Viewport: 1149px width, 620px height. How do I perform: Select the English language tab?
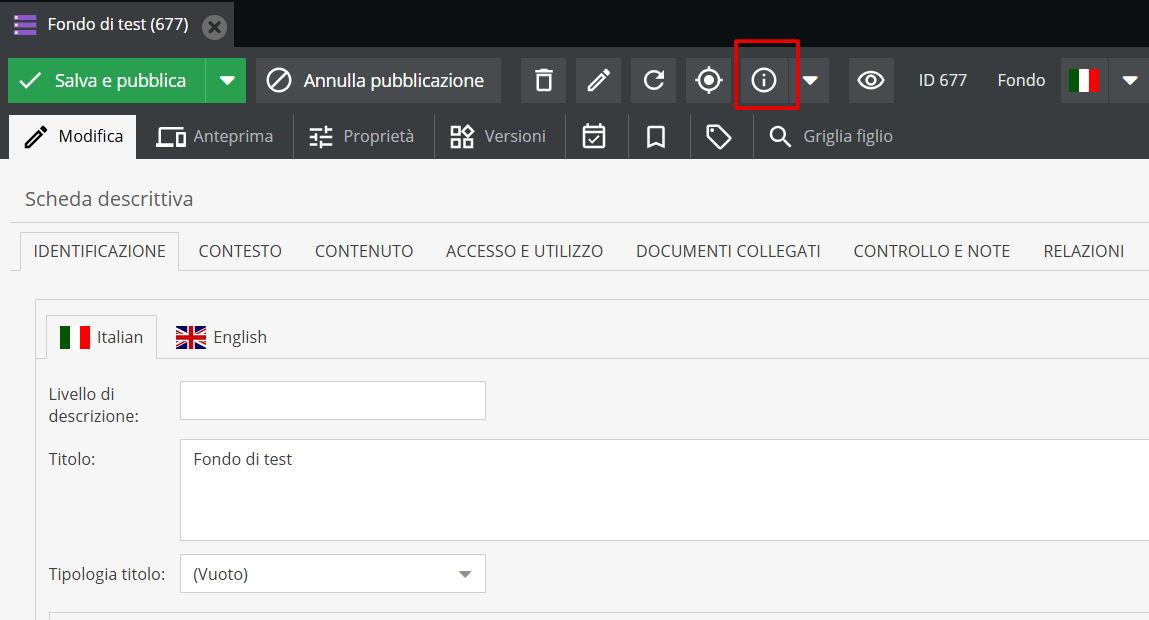point(221,337)
